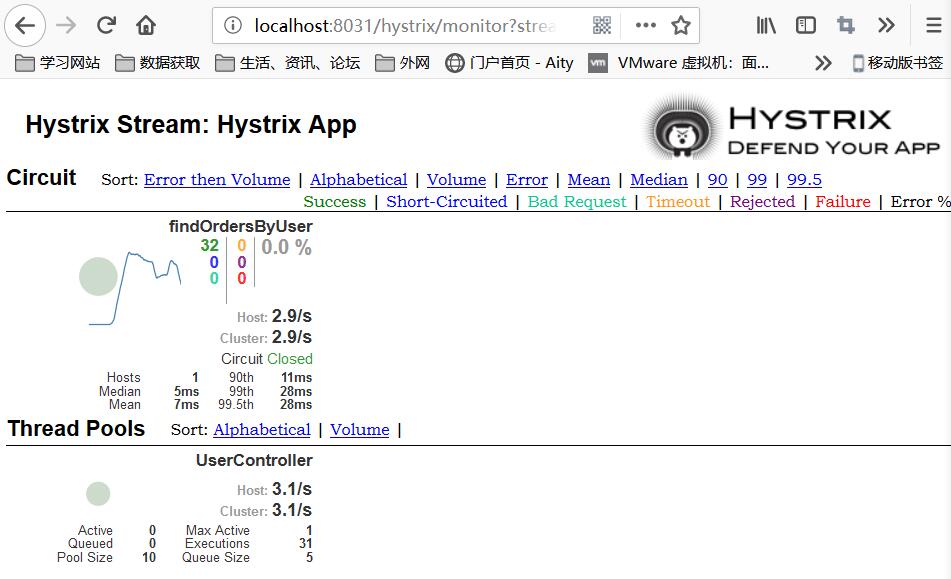
Task: Click the Hystrix porcupine logo
Action: coord(681,126)
